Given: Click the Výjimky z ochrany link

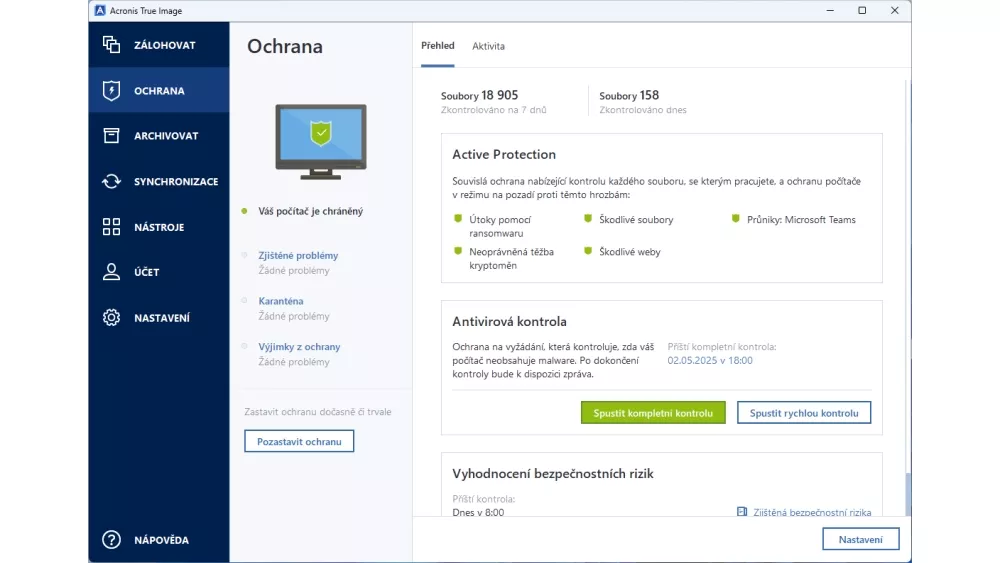Looking at the screenshot, I should click(x=299, y=347).
